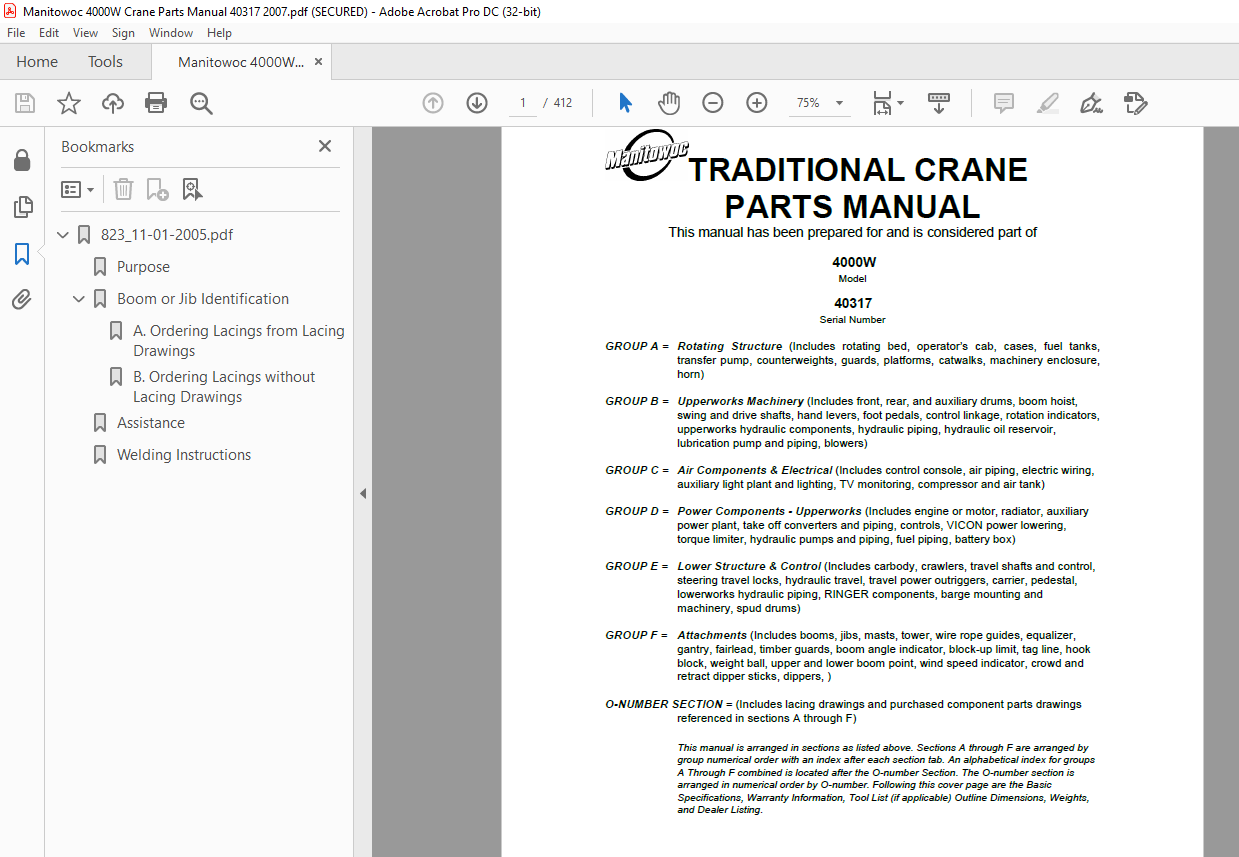Image resolution: width=1239 pixels, height=857 pixels.
Task: Close the Manitowoc 4000W document tab
Action: (318, 62)
